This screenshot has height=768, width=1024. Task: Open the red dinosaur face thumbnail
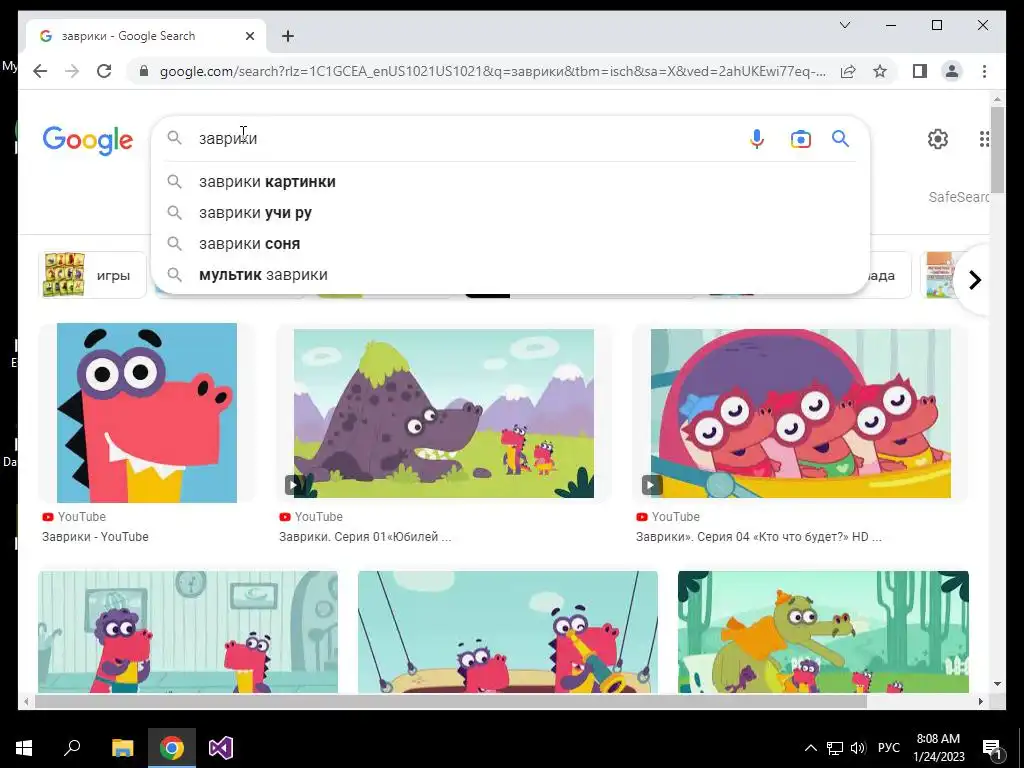point(147,413)
